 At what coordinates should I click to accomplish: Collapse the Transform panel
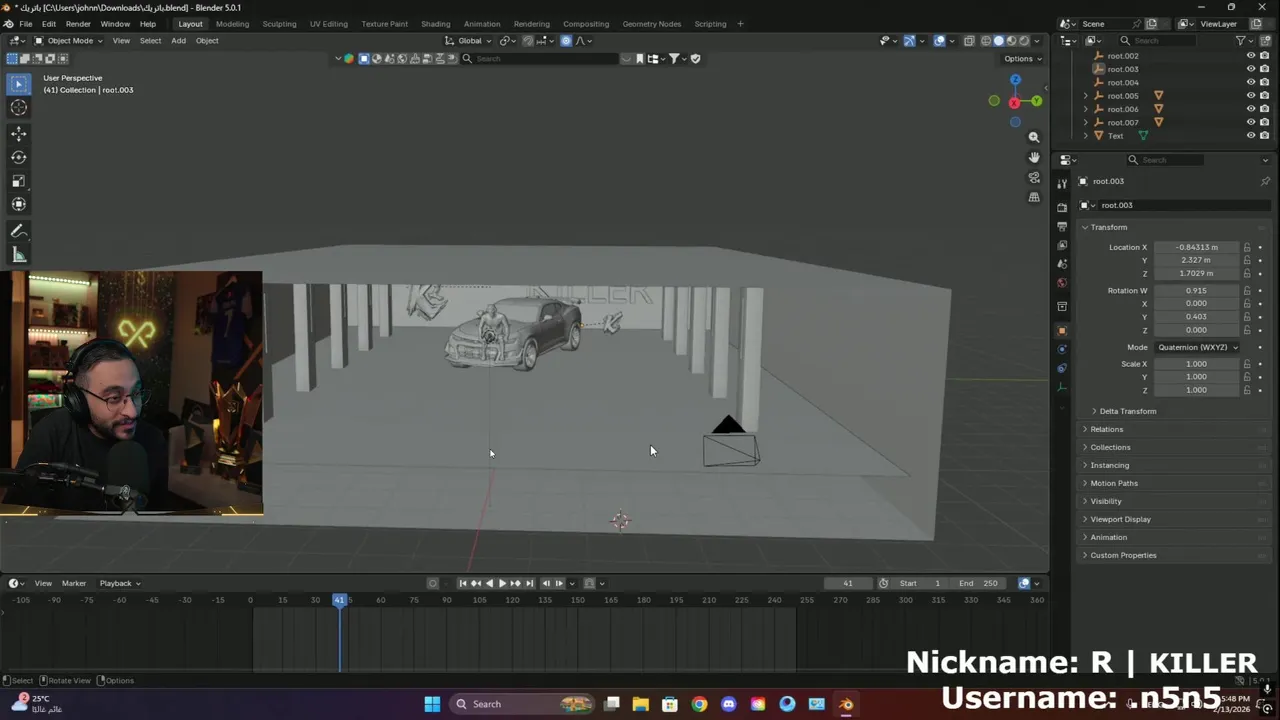1108,227
